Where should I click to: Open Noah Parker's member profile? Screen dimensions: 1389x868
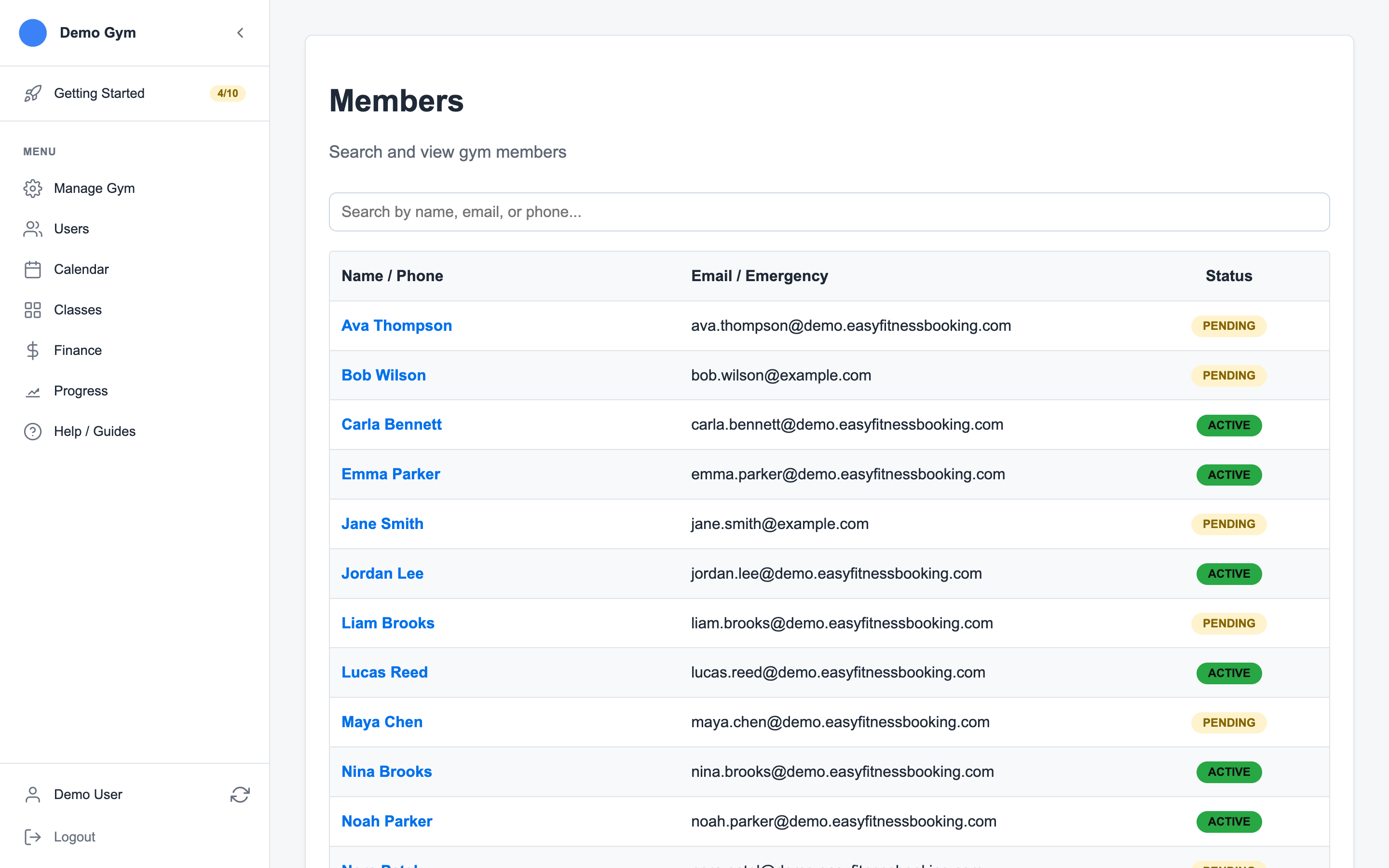(387, 822)
